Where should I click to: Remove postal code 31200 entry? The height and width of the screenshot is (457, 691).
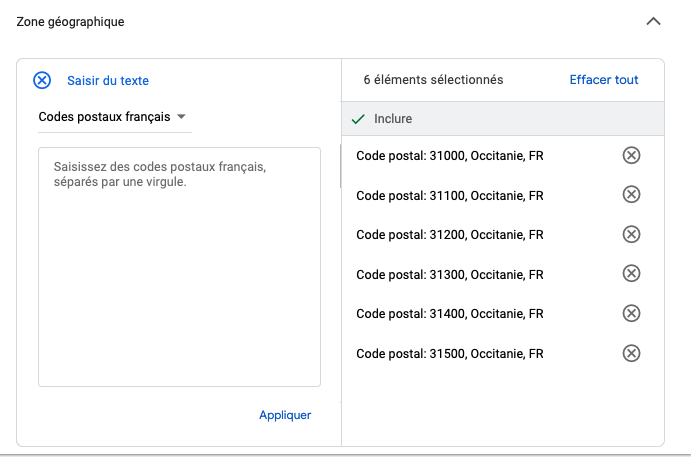pos(631,234)
